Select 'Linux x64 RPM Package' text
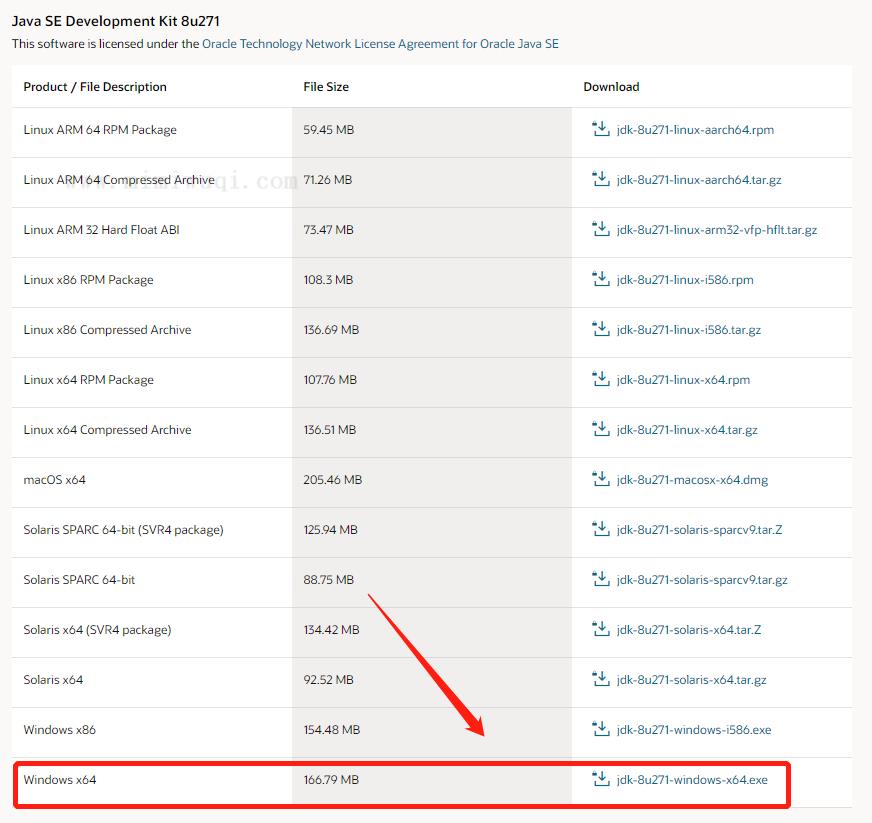 click(88, 380)
